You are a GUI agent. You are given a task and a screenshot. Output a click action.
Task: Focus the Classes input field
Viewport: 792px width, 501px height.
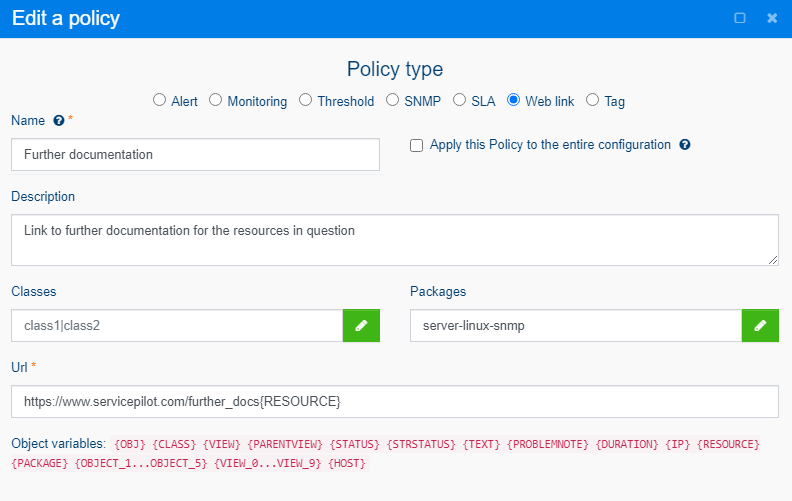177,326
